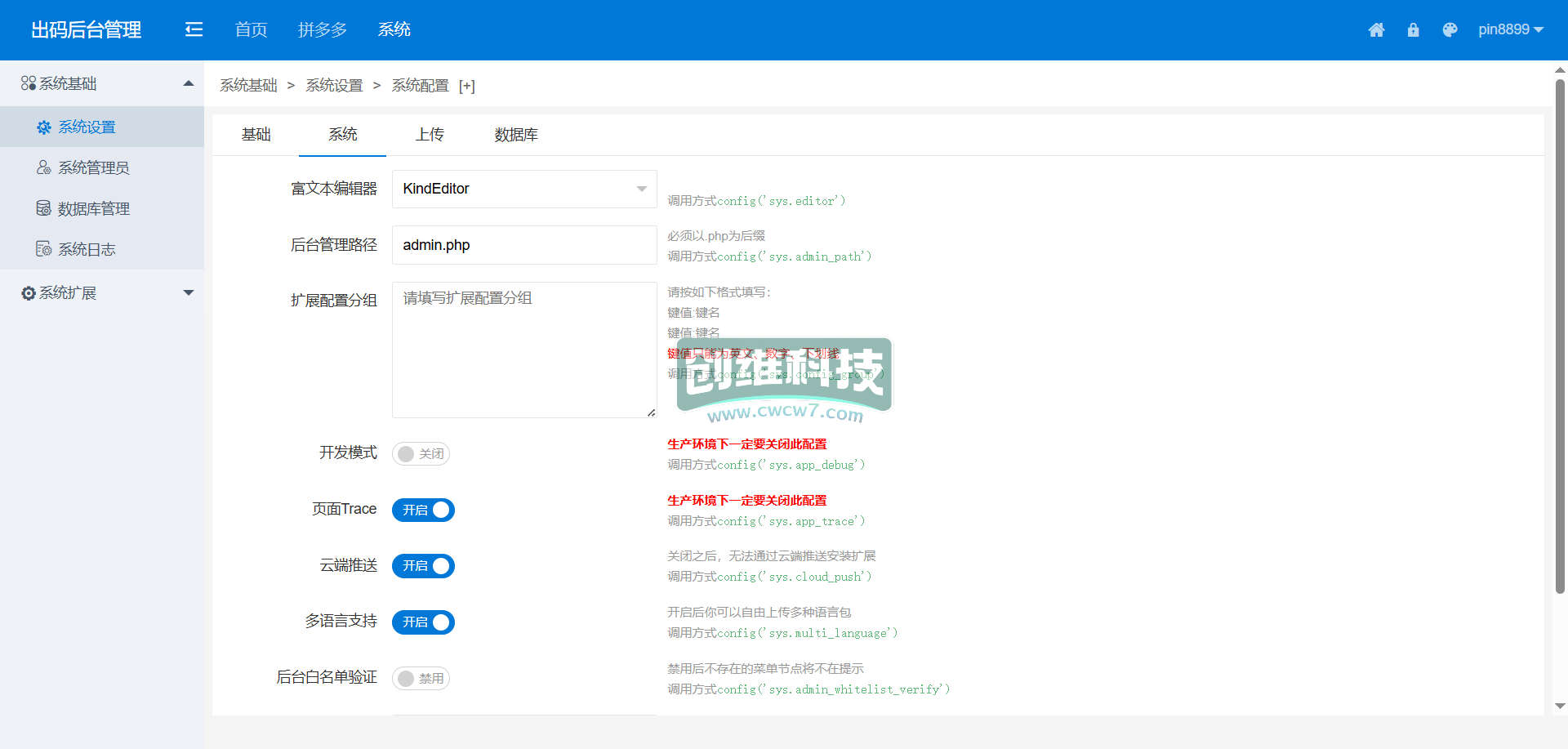Click the sidebar collapse menu icon
1568x749 pixels.
194,30
